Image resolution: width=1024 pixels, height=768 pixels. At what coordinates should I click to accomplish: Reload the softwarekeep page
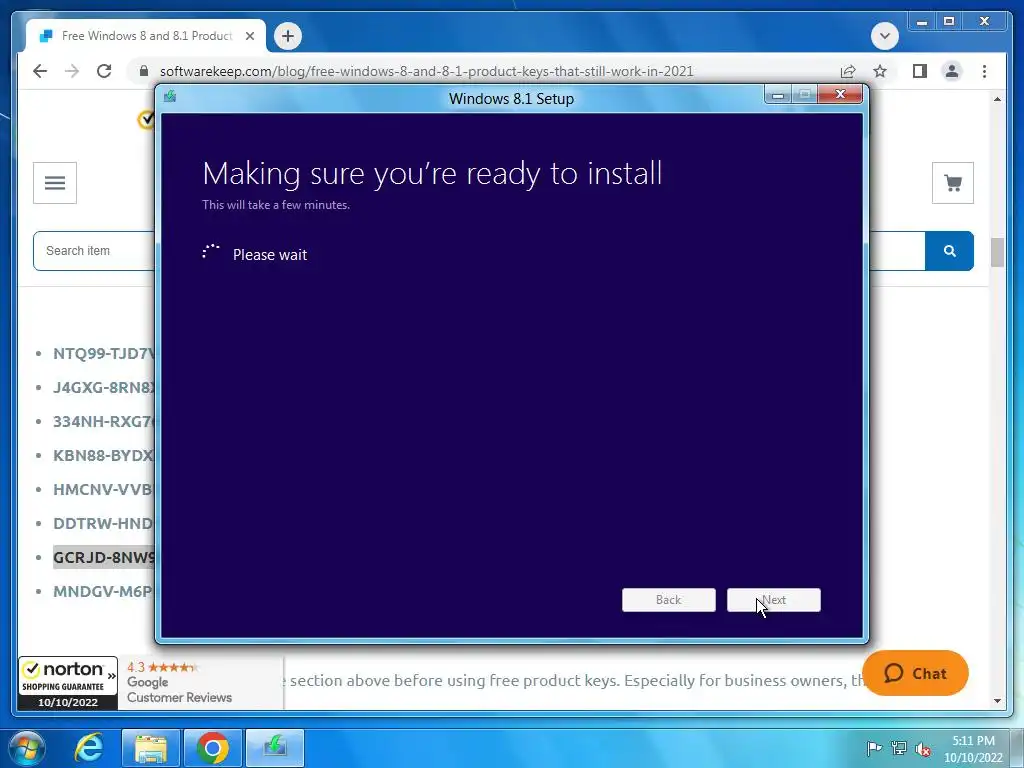pyautogui.click(x=104, y=71)
